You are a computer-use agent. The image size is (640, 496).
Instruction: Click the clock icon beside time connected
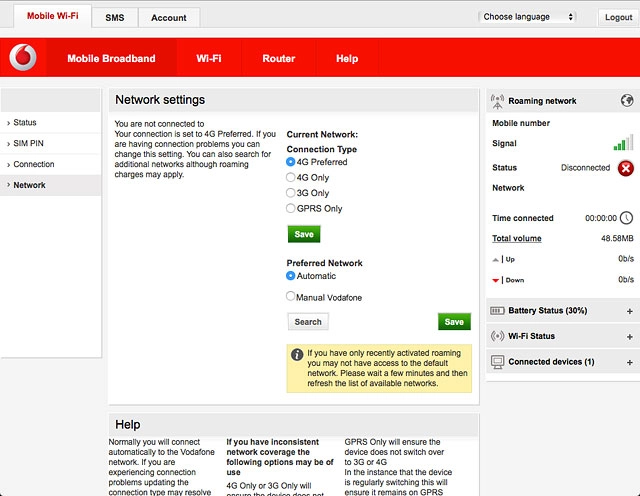(626, 218)
